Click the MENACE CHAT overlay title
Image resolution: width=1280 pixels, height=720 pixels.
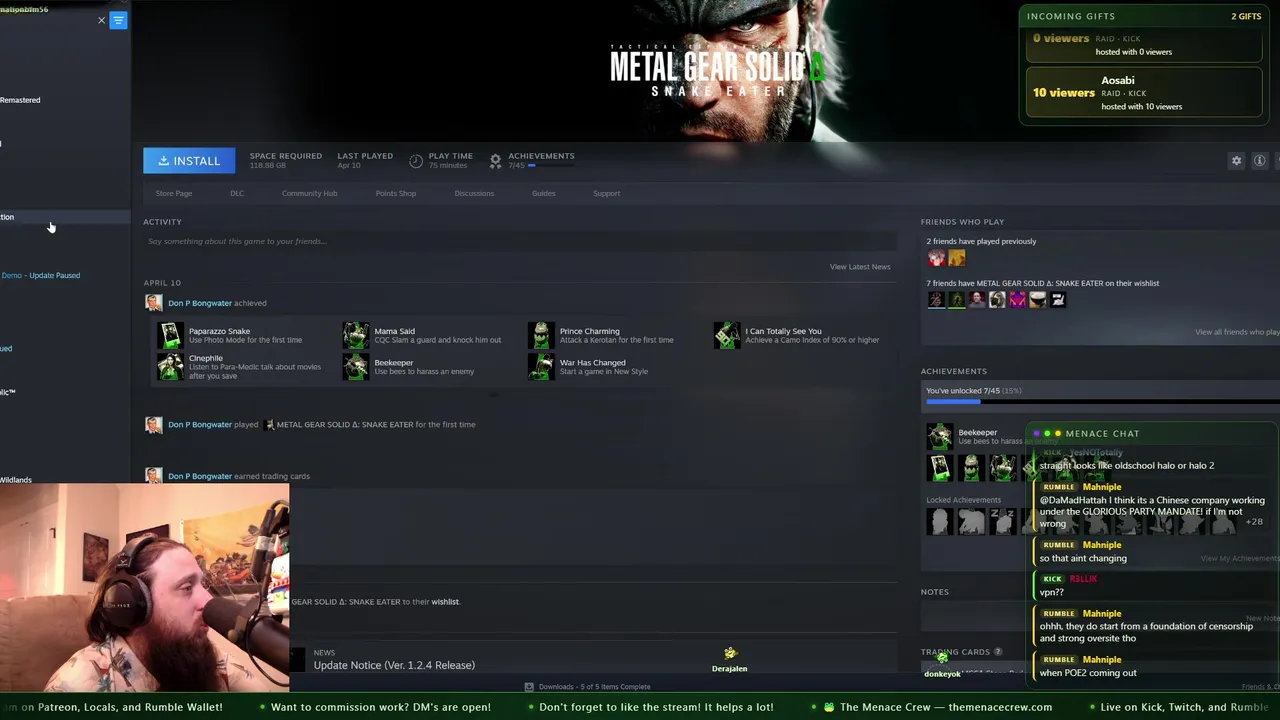1102,433
